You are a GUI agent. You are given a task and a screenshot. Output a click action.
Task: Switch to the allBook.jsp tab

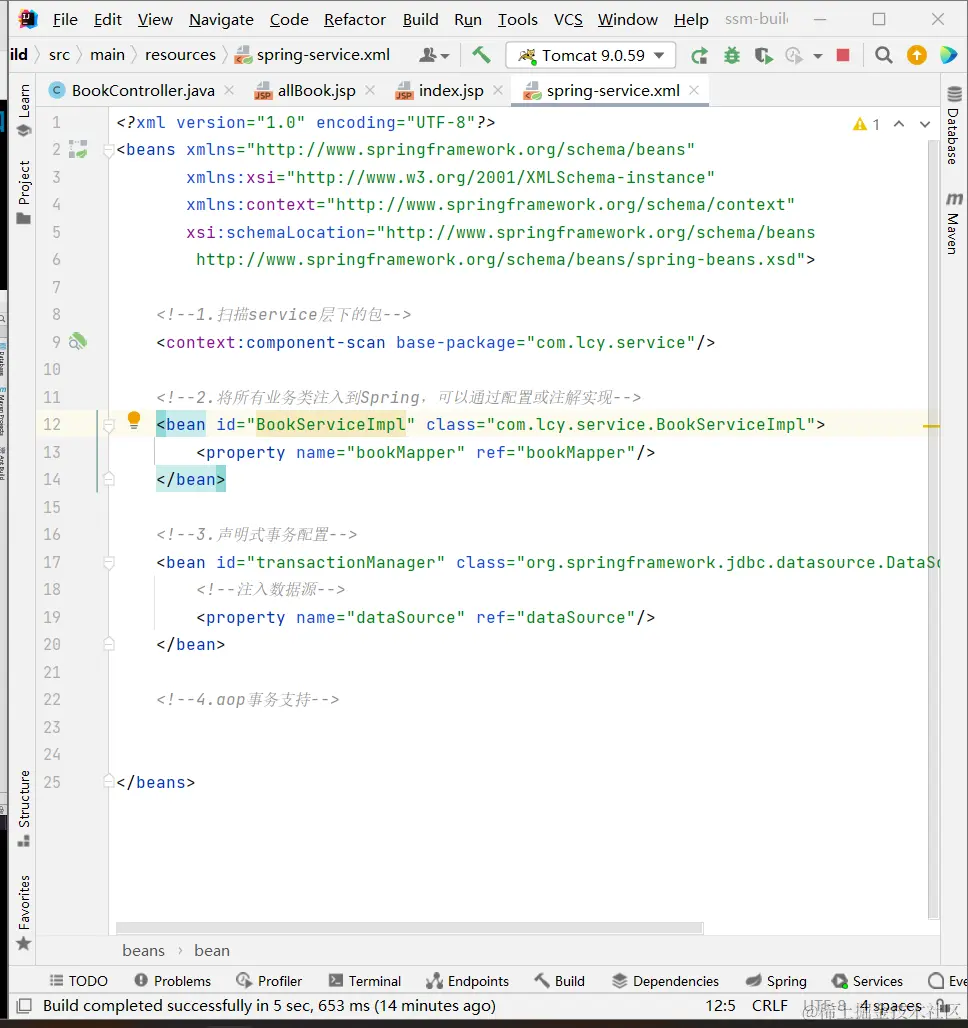click(x=315, y=90)
